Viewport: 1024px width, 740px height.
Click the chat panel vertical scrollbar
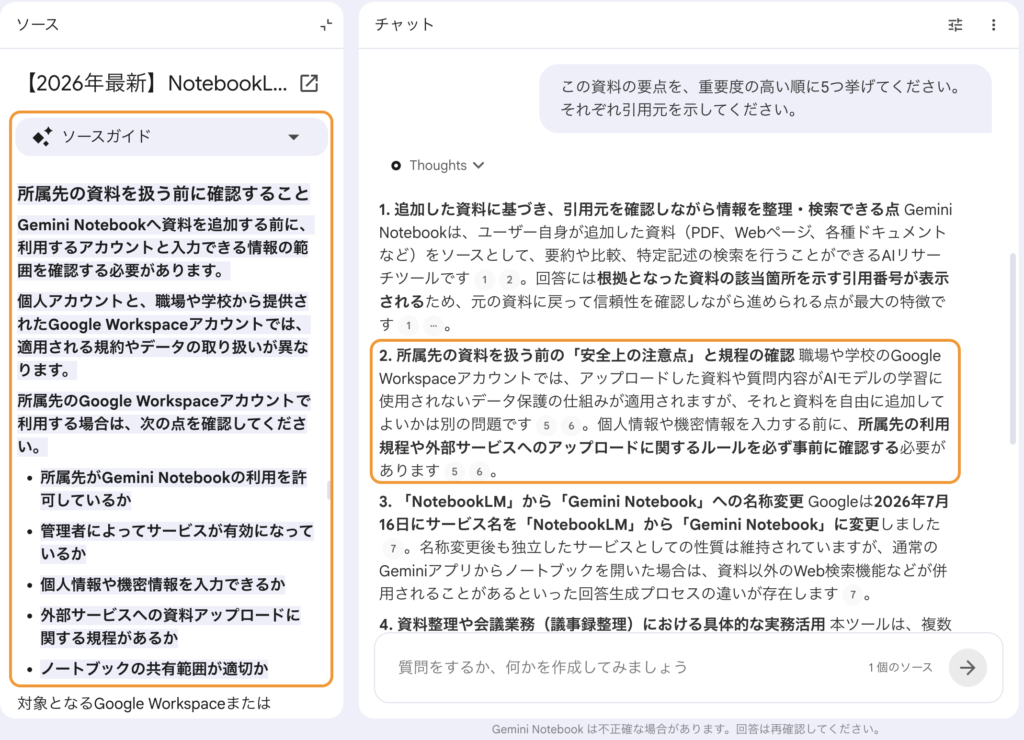[x=1013, y=349]
